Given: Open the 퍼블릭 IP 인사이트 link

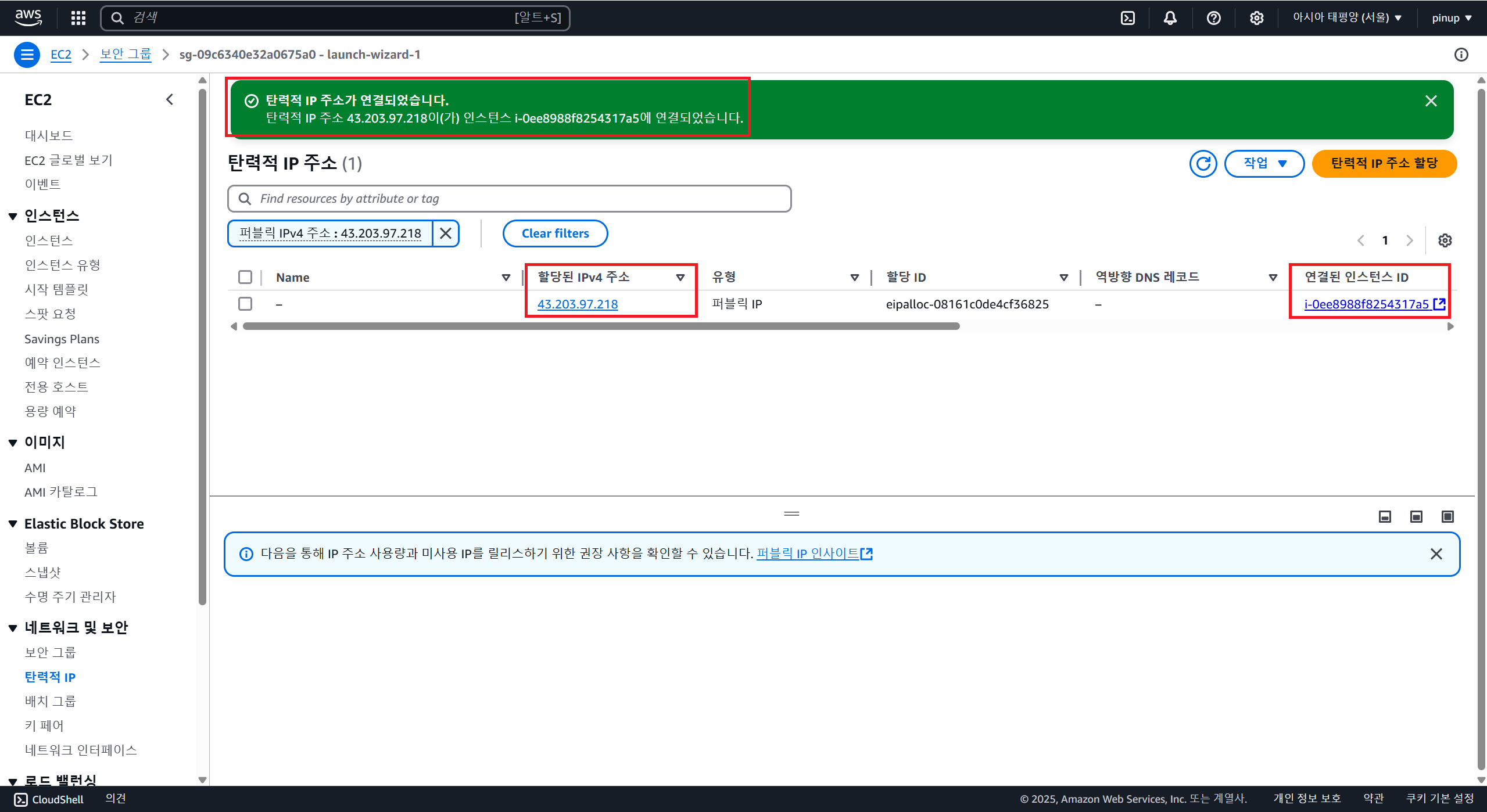Looking at the screenshot, I should [x=814, y=554].
